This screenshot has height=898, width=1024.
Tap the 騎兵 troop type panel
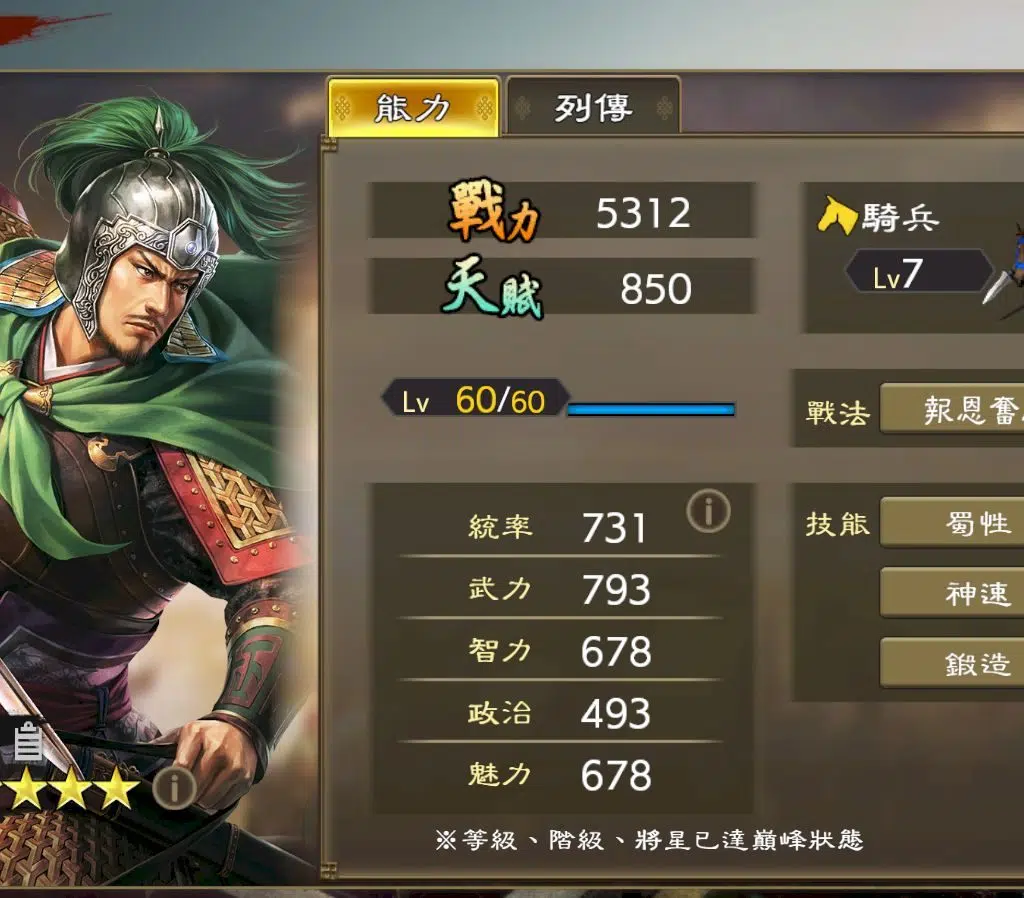[x=914, y=258]
